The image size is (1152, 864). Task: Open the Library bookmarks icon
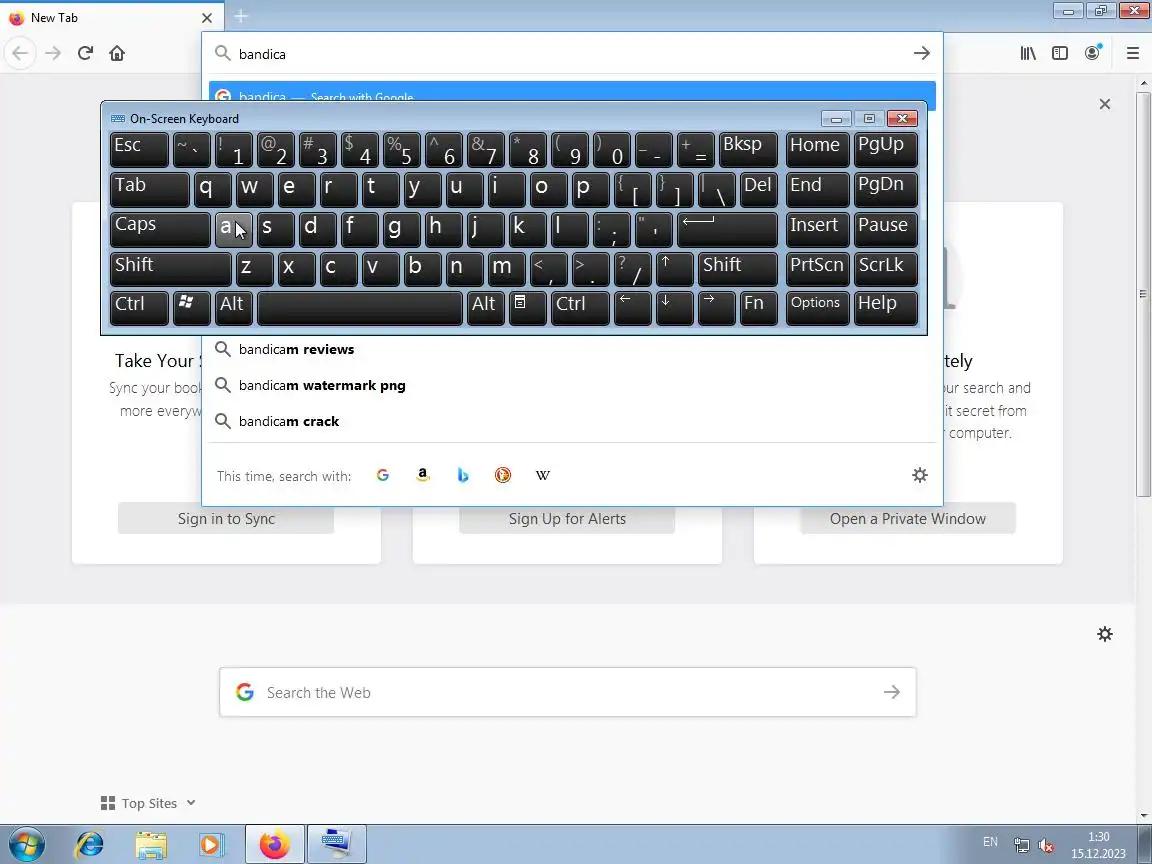click(x=1028, y=53)
